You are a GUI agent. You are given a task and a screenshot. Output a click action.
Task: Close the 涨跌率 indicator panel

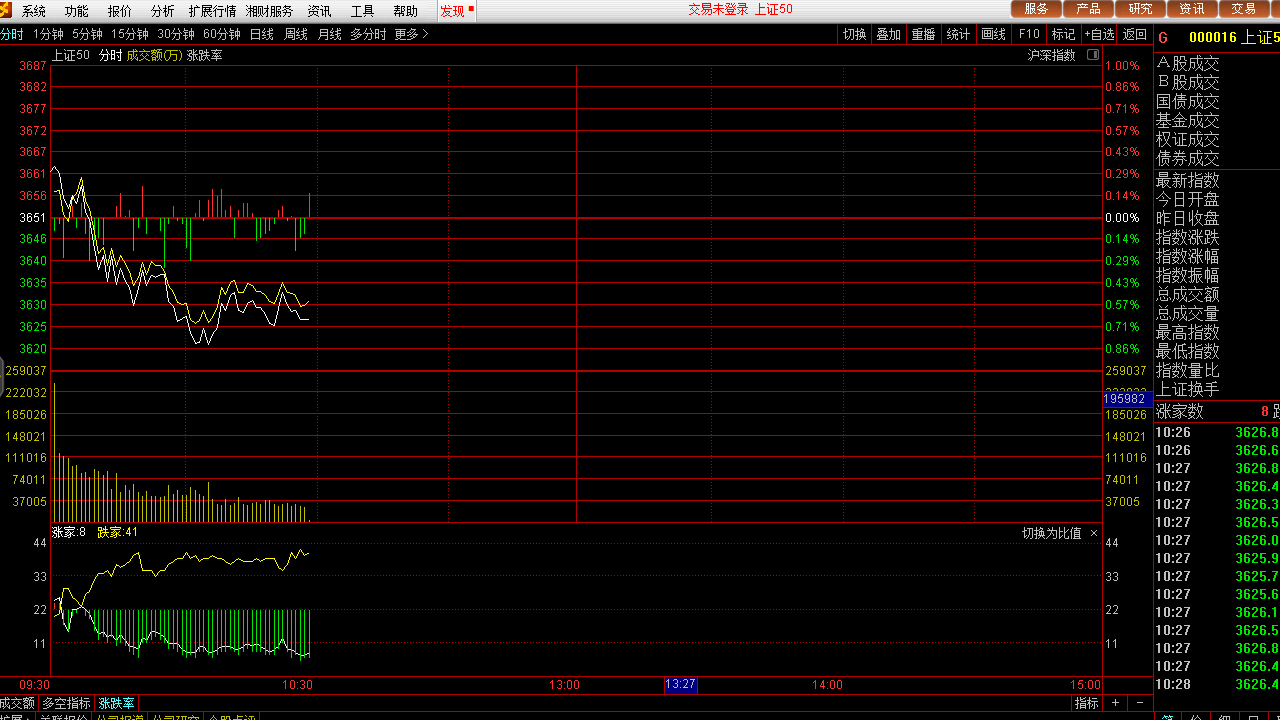pos(1094,533)
